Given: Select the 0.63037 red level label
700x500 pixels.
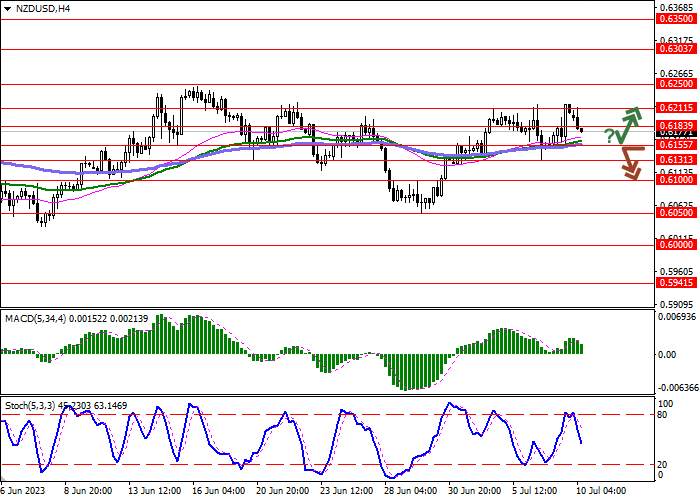Looking at the screenshot, I should [x=676, y=49].
